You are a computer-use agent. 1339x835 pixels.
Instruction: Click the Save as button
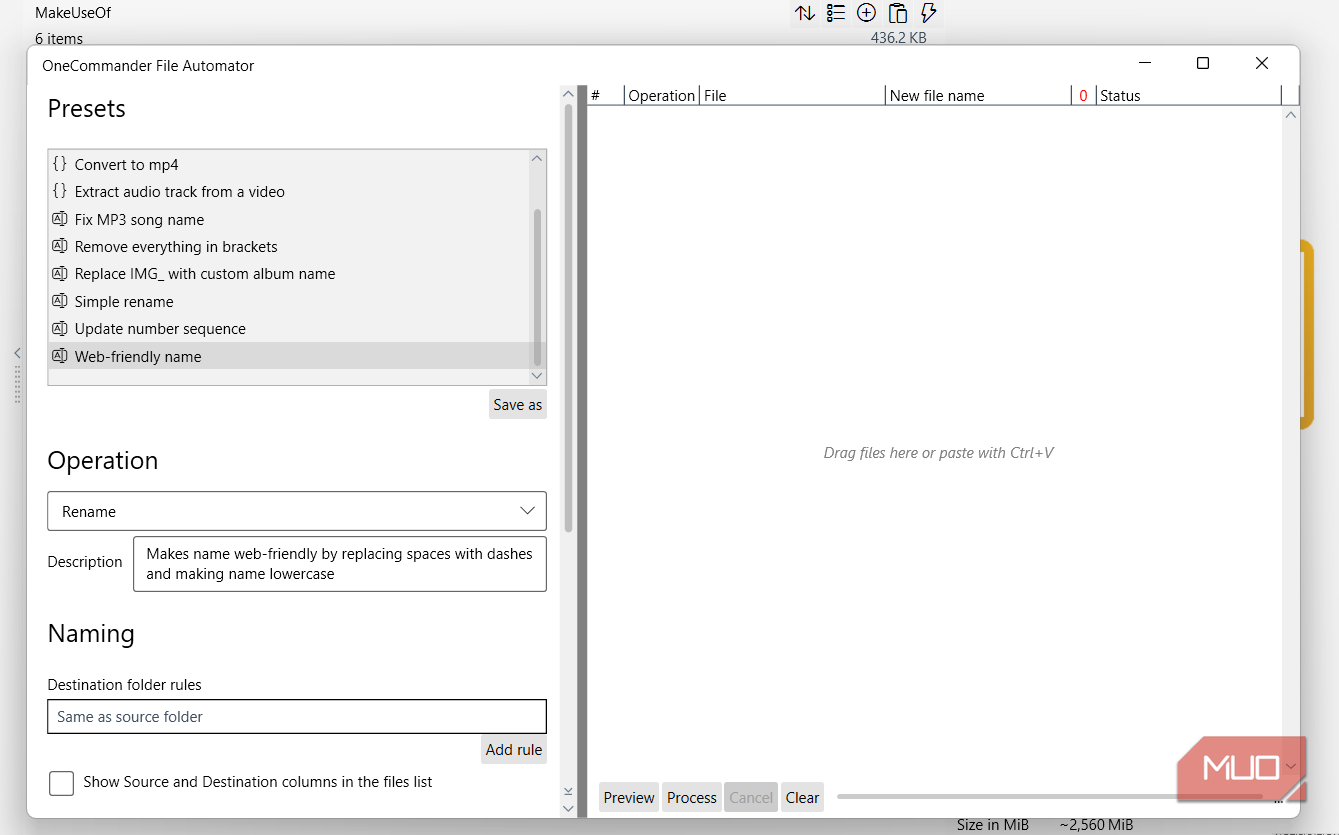click(517, 404)
